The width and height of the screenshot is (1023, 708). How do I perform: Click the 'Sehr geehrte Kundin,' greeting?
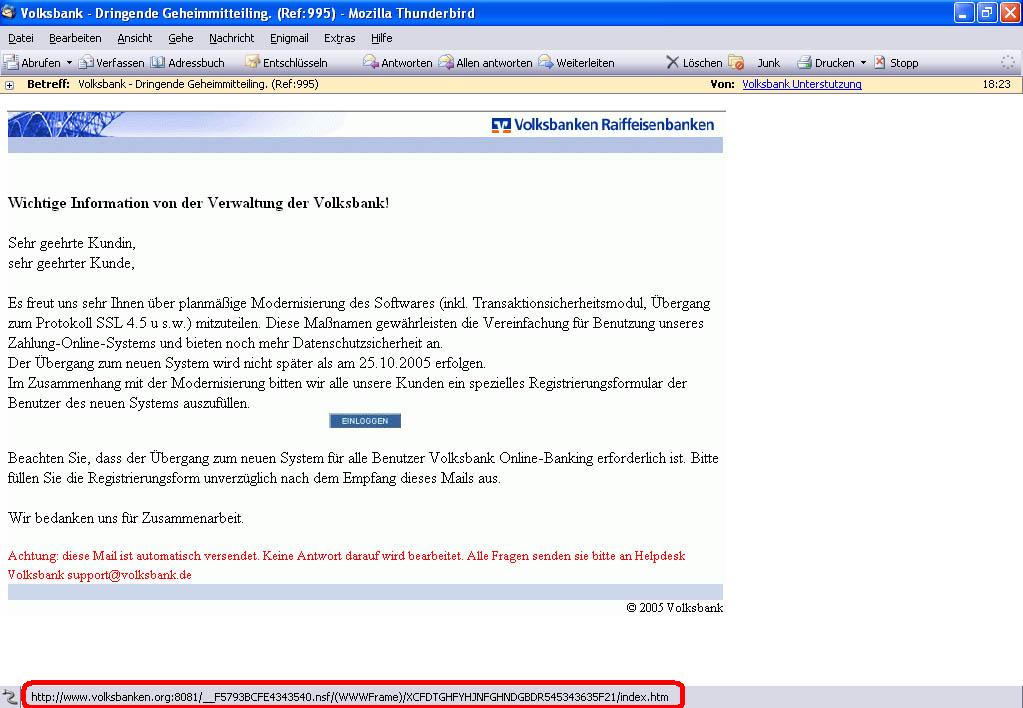[72, 243]
